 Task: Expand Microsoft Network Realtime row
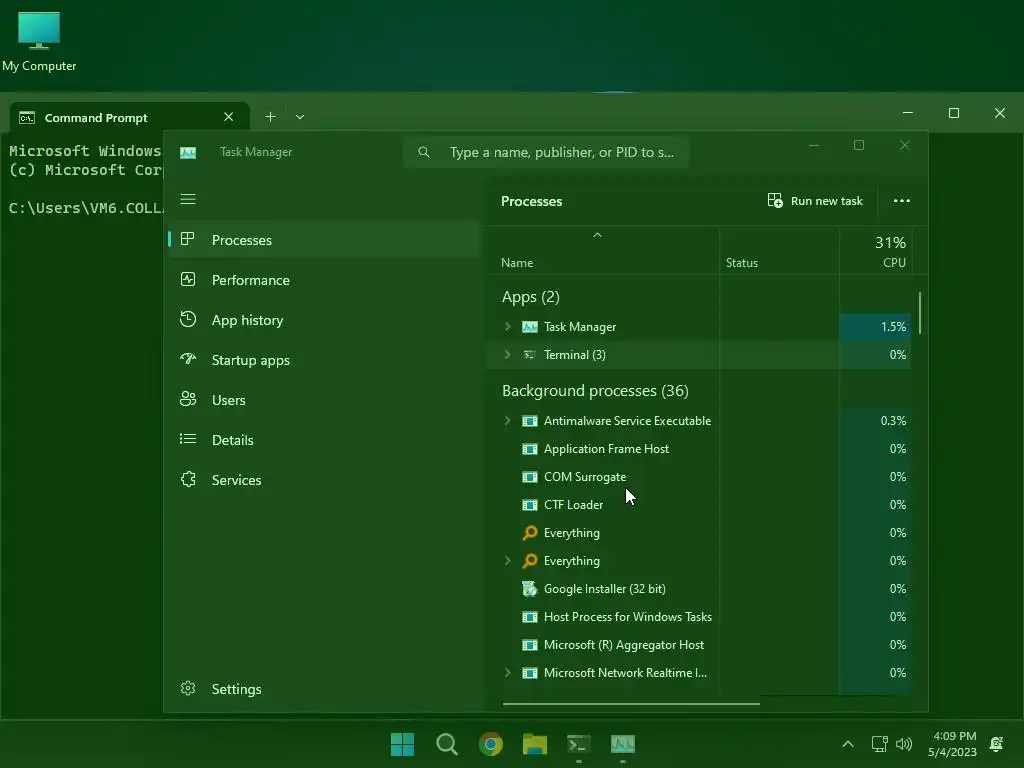pos(507,673)
